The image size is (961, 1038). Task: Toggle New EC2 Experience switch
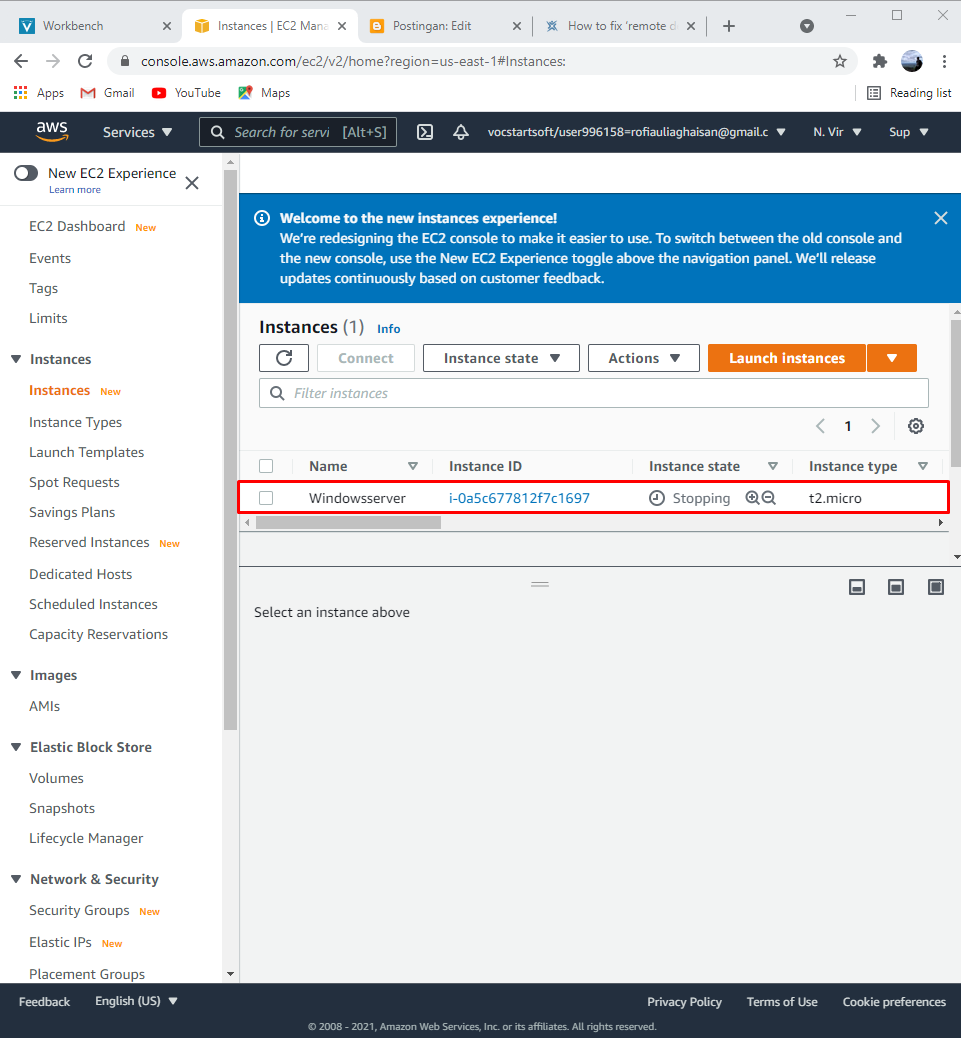26,173
